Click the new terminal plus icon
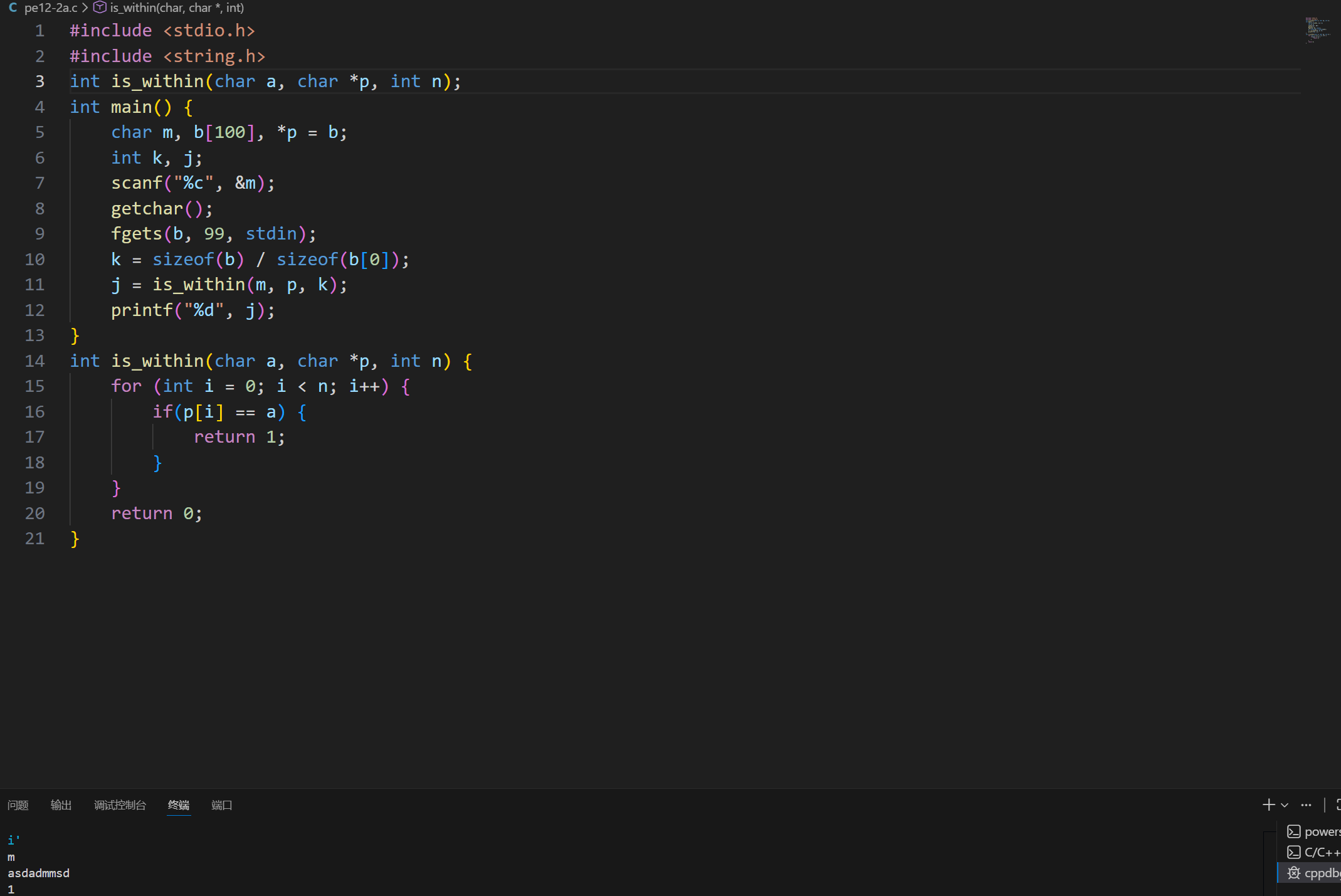Viewport: 1341px width, 896px height. pos(1268,804)
